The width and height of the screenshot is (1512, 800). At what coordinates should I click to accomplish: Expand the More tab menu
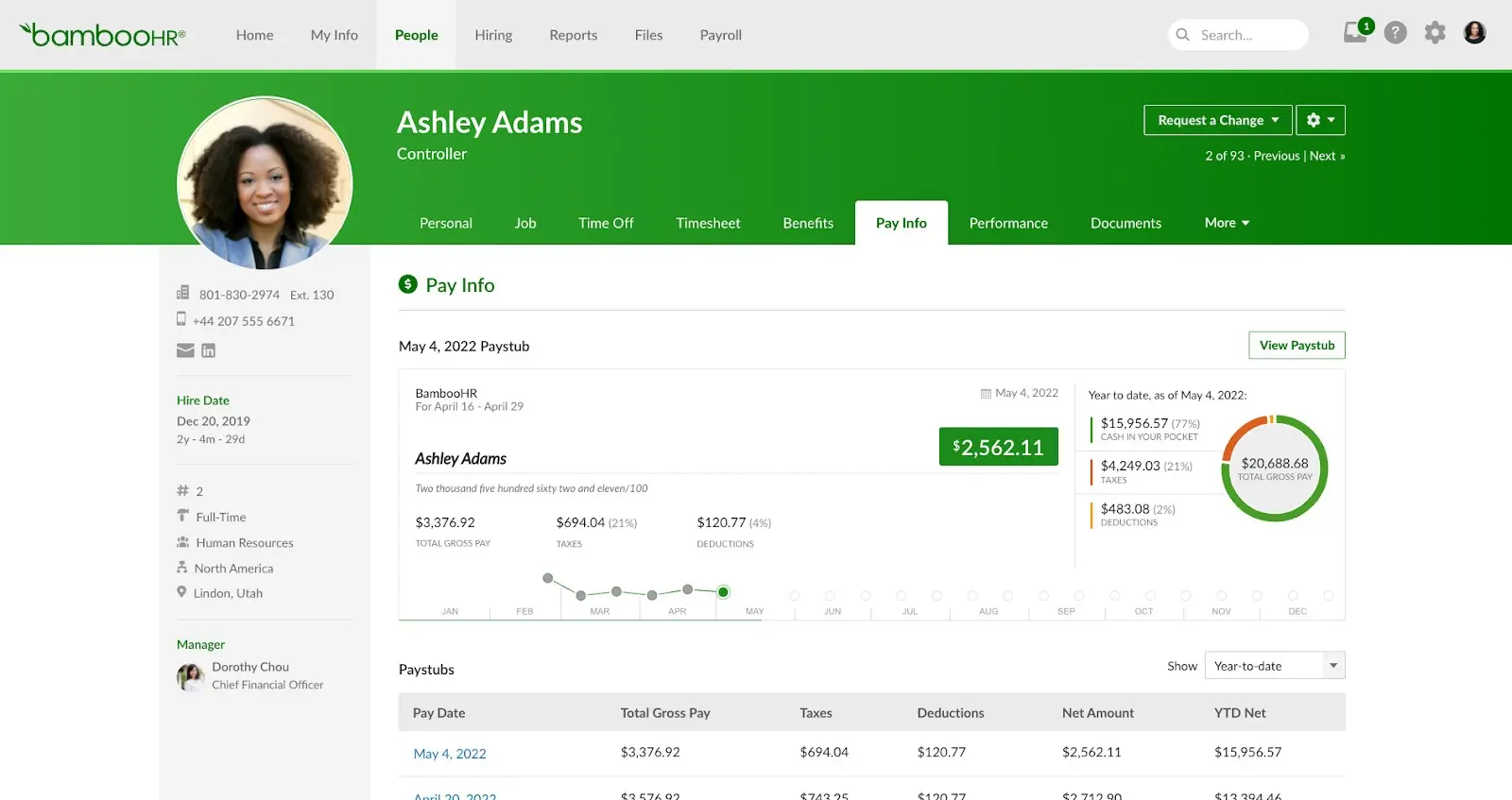click(1227, 223)
